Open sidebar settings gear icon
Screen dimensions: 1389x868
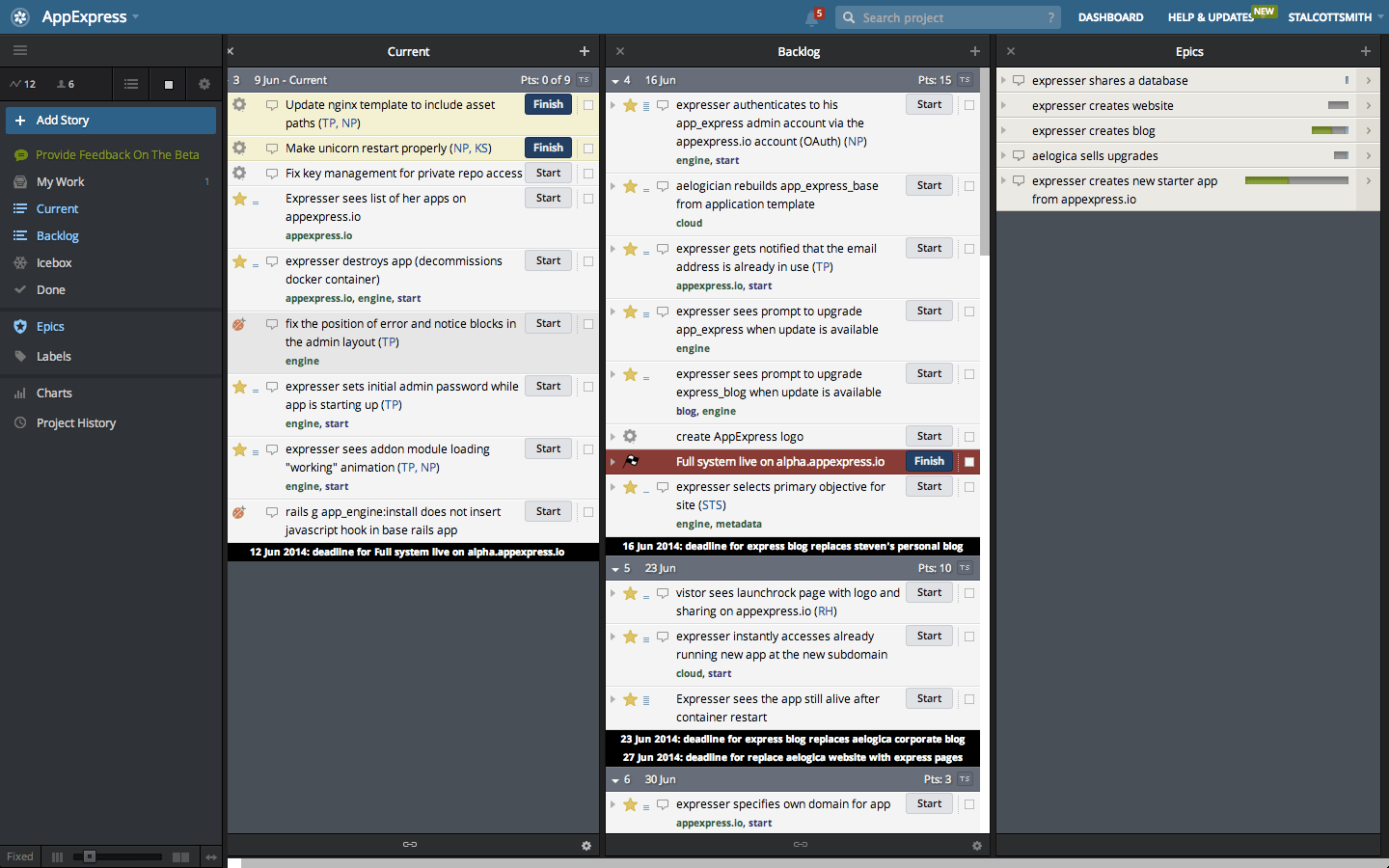point(204,85)
